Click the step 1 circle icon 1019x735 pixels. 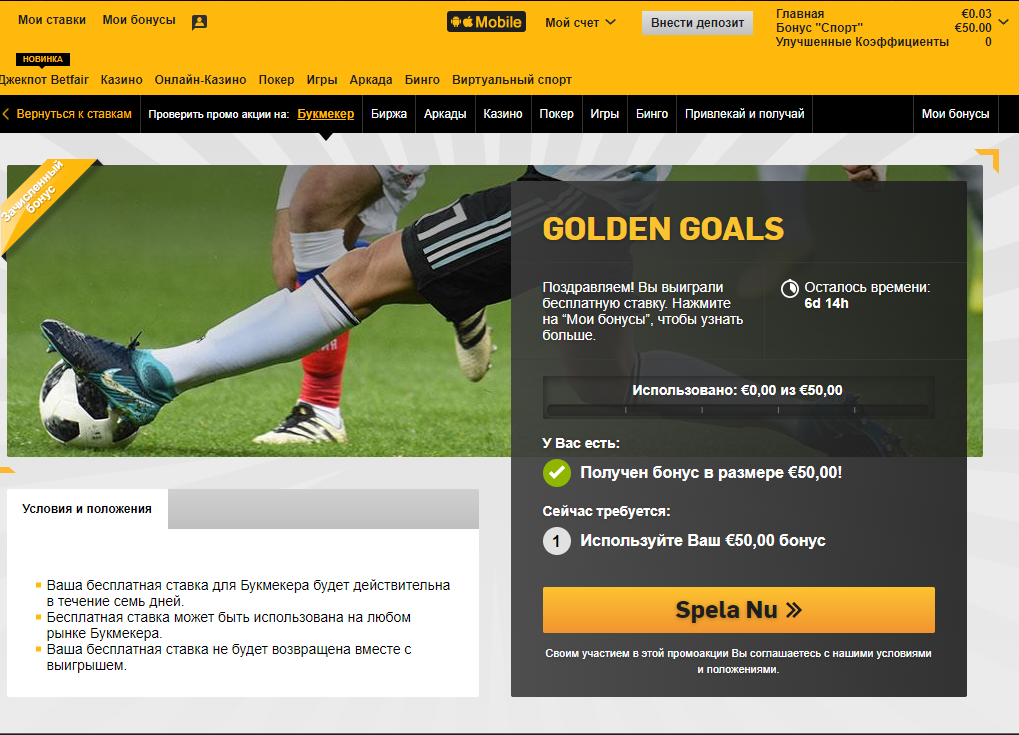[556, 541]
